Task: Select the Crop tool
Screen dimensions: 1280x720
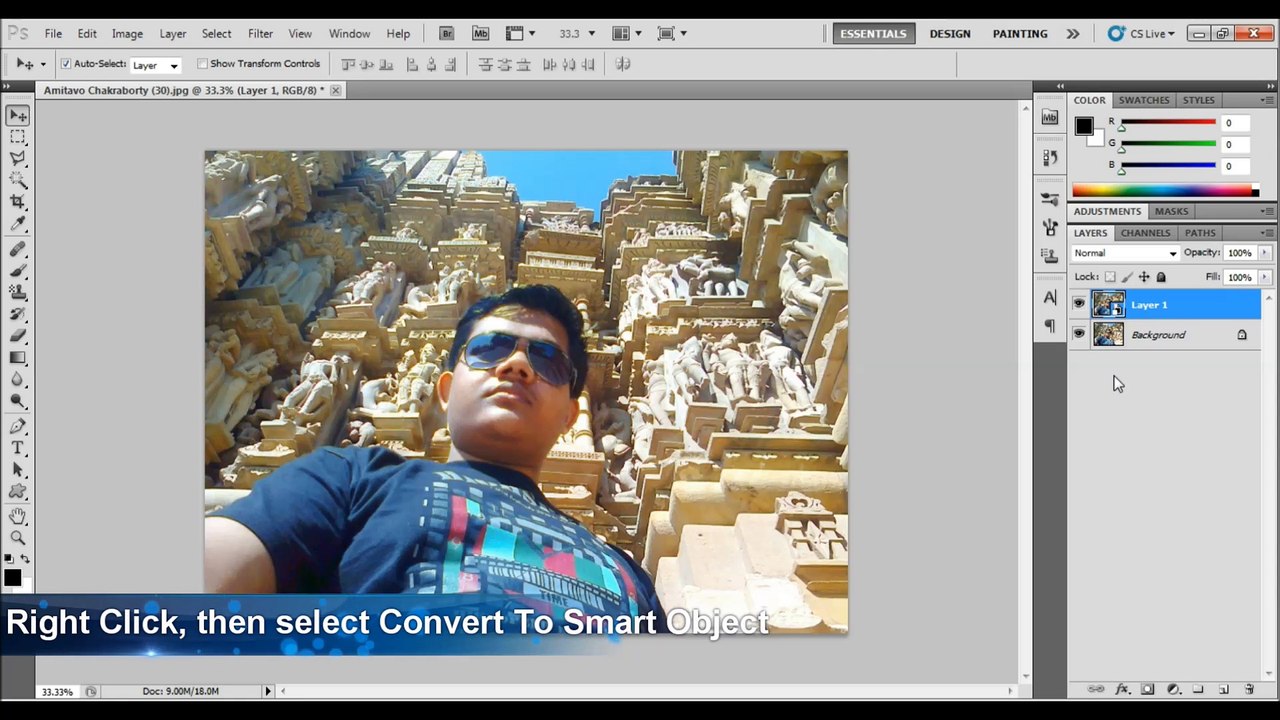Action: pyautogui.click(x=18, y=202)
